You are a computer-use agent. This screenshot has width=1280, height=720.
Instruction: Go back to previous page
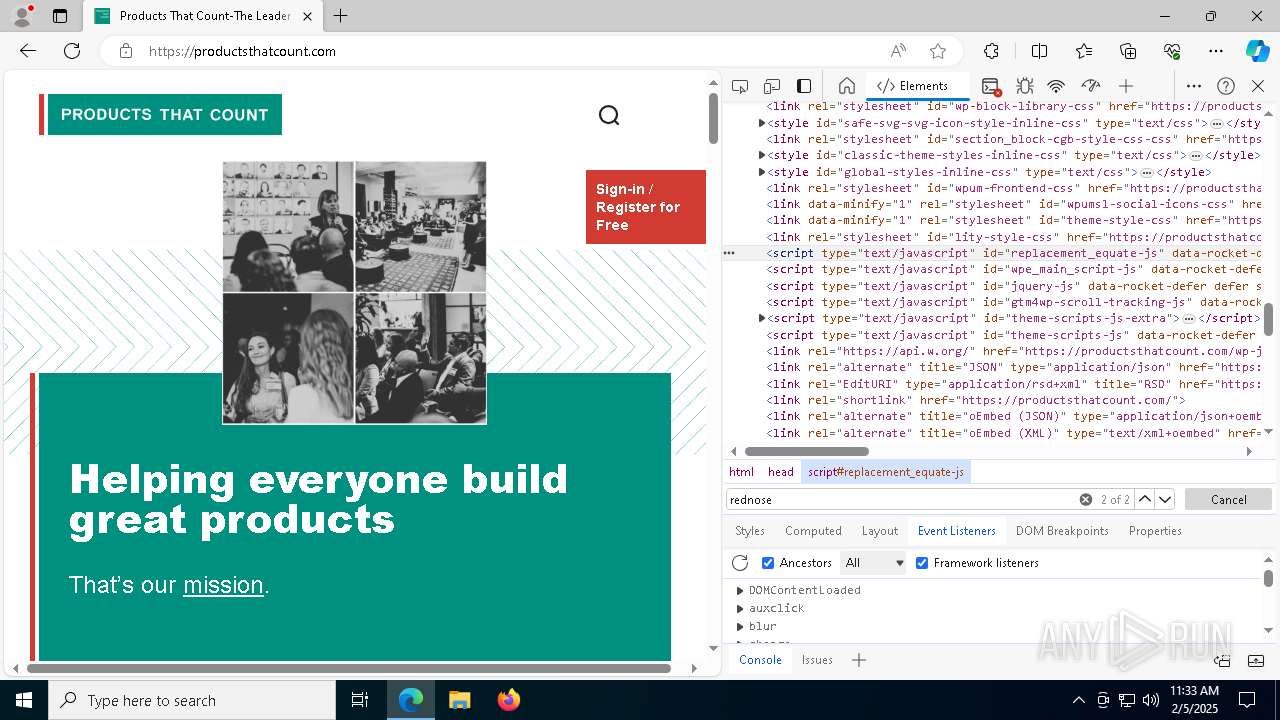point(28,51)
